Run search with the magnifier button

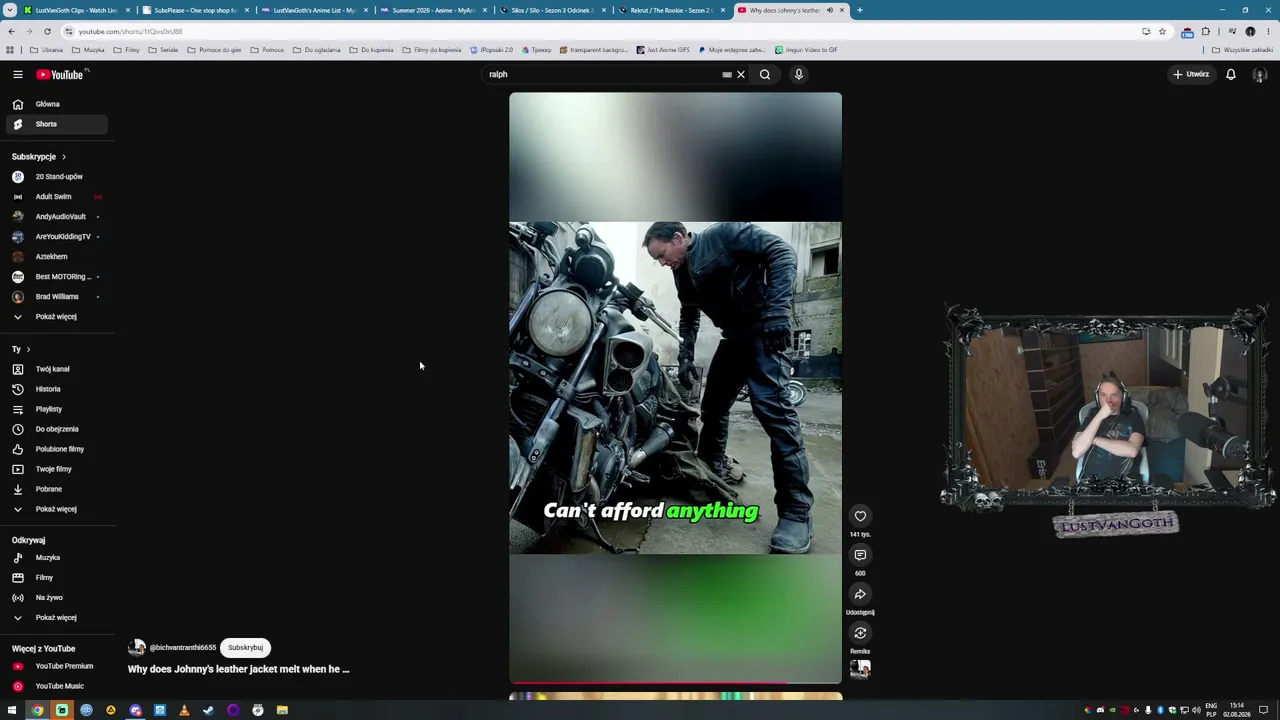tap(765, 74)
